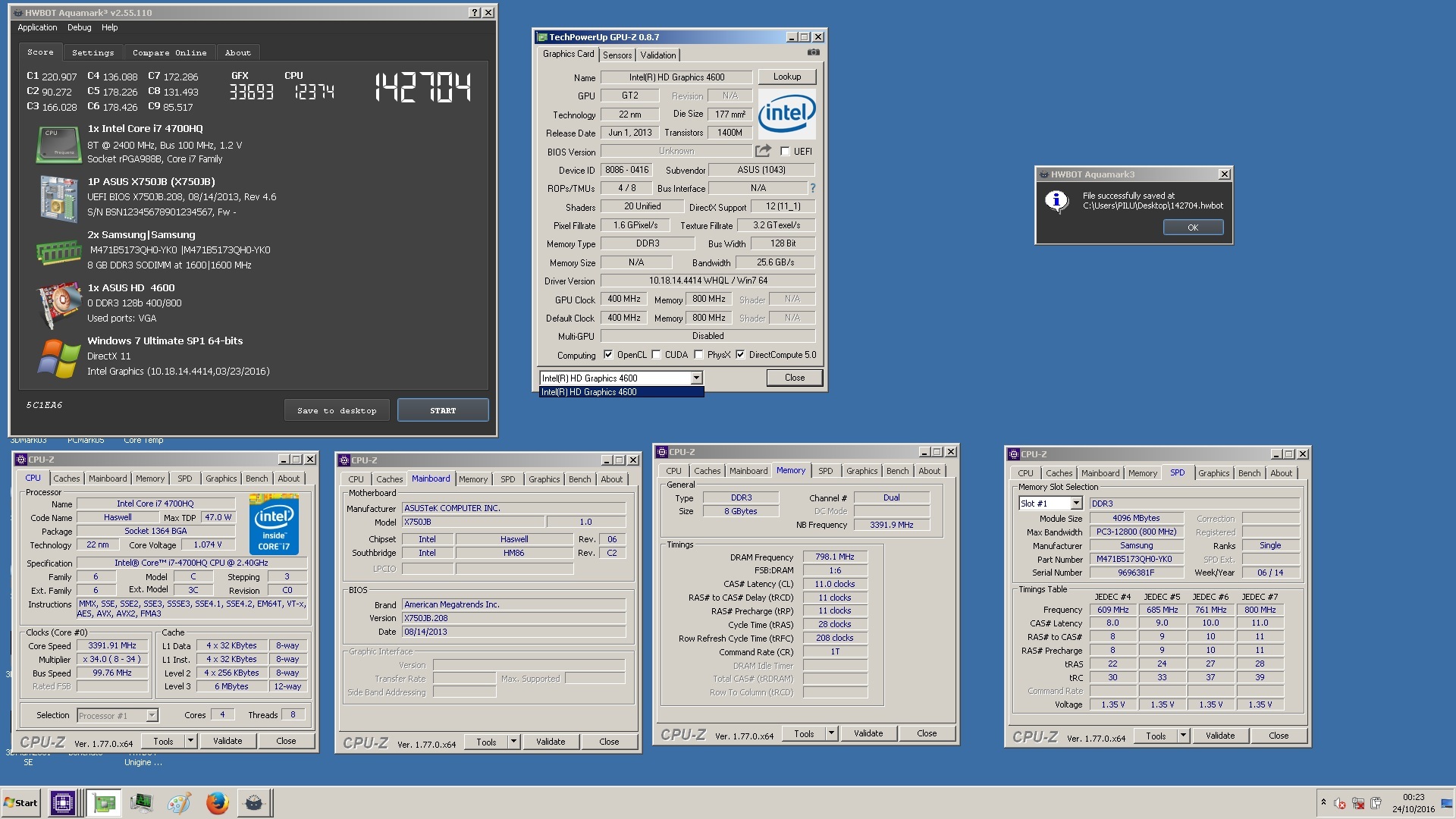1456x819 pixels.
Task: Click the Lookup button in GPU-Z
Action: click(x=786, y=77)
